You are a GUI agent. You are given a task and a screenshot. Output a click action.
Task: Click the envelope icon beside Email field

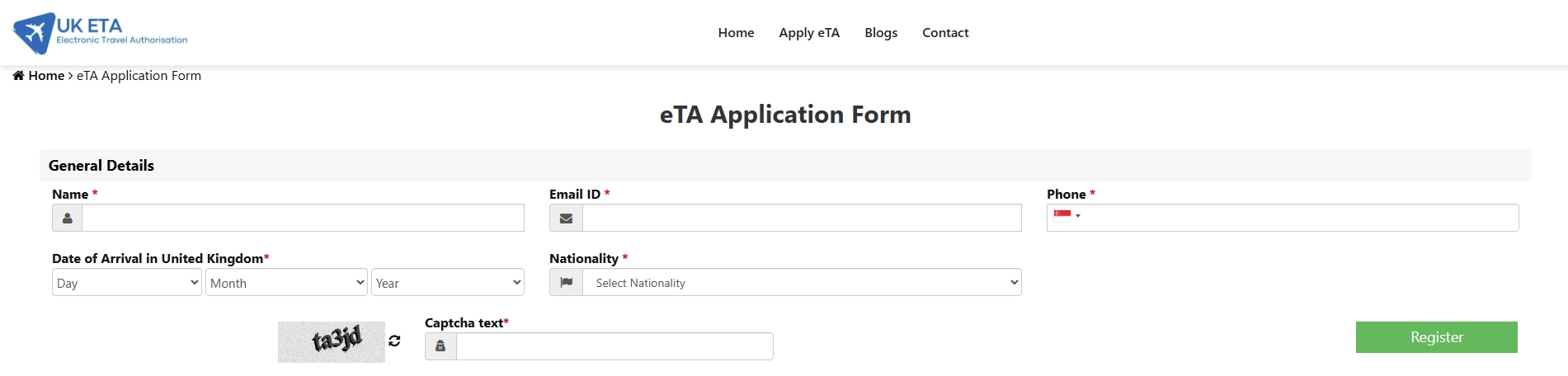click(x=566, y=219)
